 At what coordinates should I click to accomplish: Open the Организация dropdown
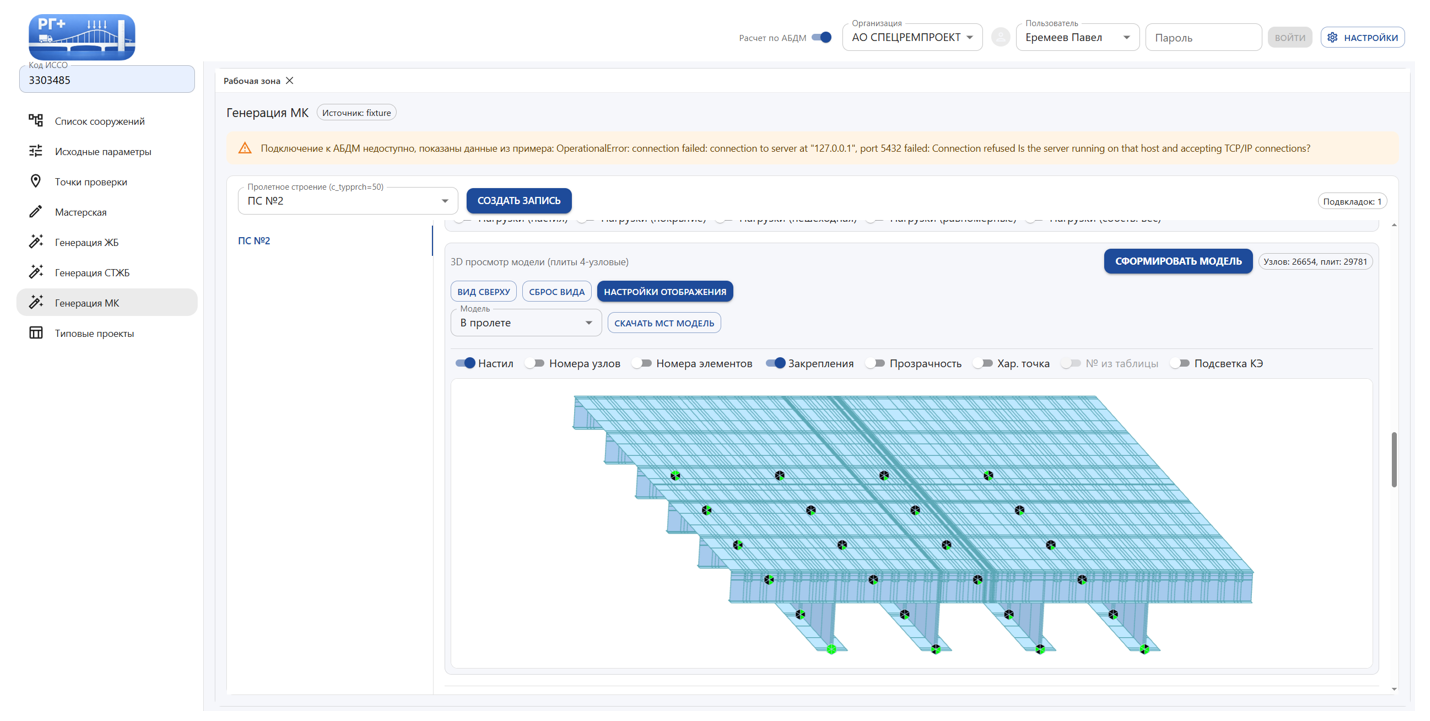(912, 38)
